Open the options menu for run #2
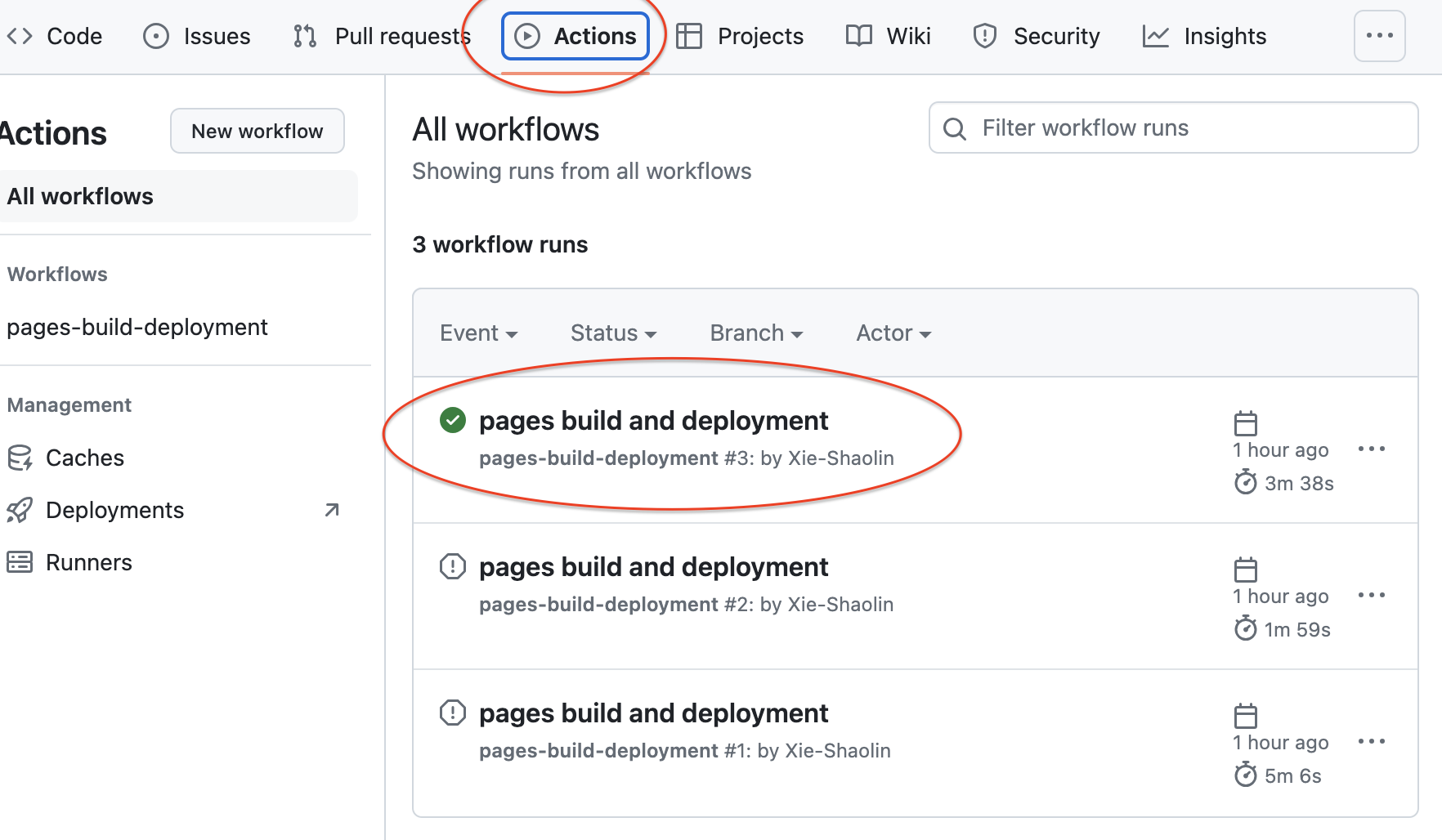The height and width of the screenshot is (840, 1442). (1372, 595)
